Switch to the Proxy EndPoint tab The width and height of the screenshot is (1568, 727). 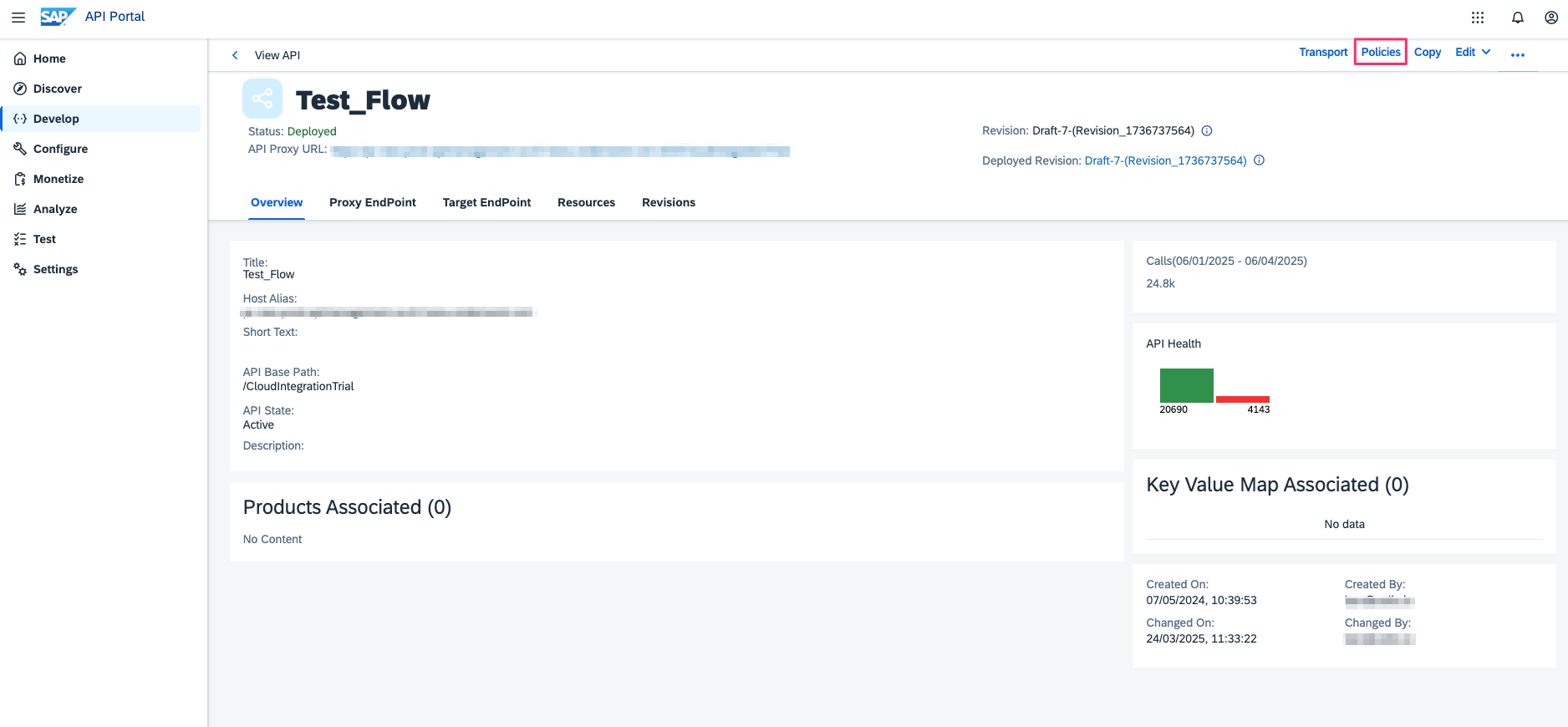point(372,202)
